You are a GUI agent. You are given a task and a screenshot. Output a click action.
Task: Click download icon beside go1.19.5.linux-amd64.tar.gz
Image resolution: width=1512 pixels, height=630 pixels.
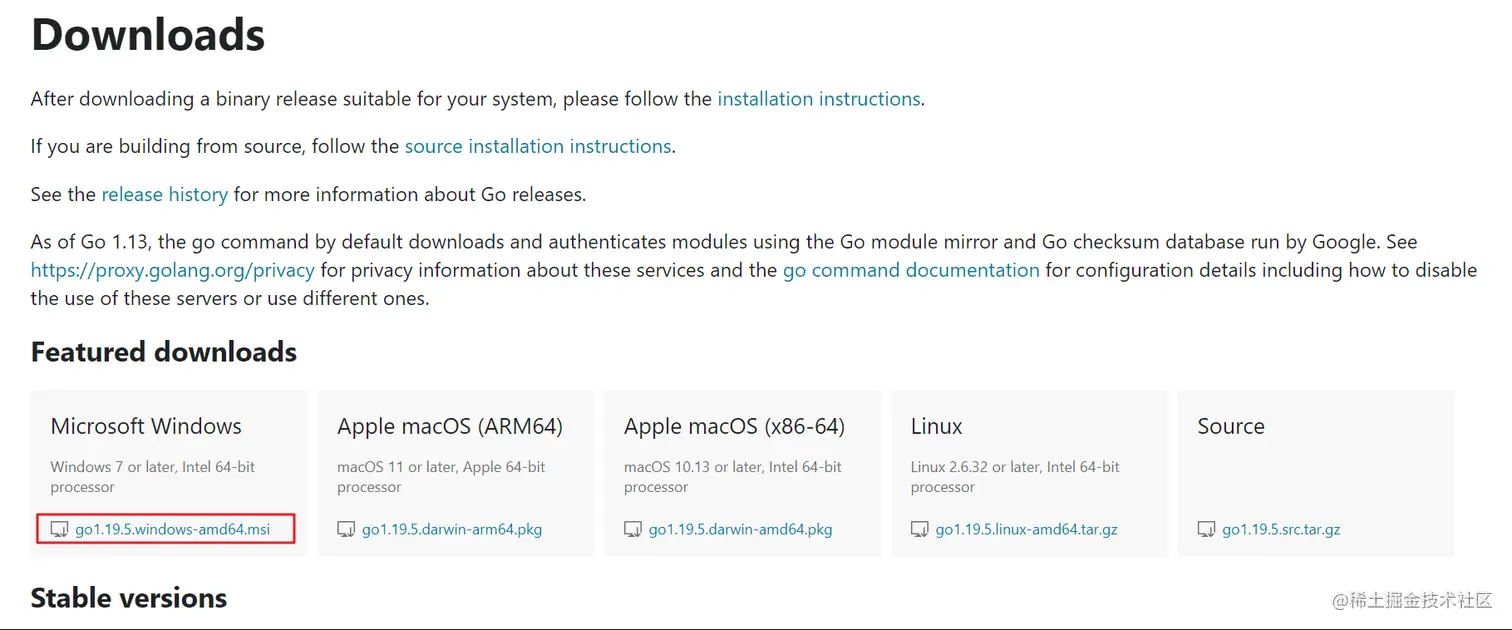920,529
